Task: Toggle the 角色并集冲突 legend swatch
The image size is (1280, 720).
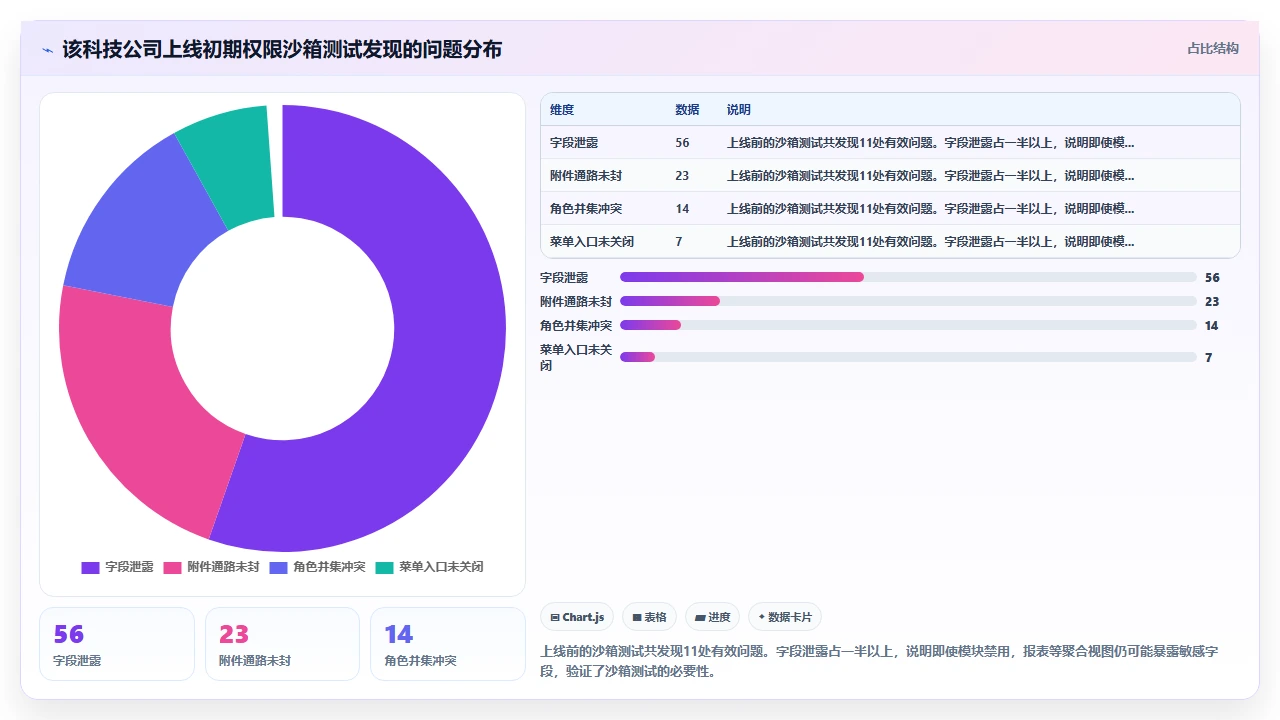Action: coord(278,567)
